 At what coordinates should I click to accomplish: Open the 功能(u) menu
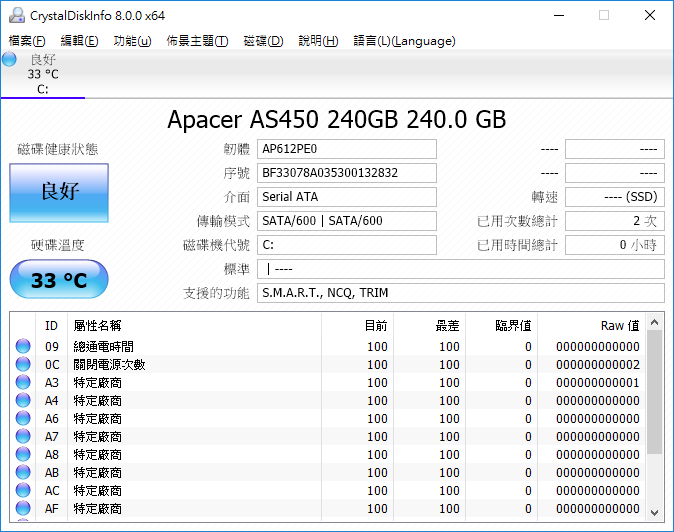pyautogui.click(x=132, y=41)
